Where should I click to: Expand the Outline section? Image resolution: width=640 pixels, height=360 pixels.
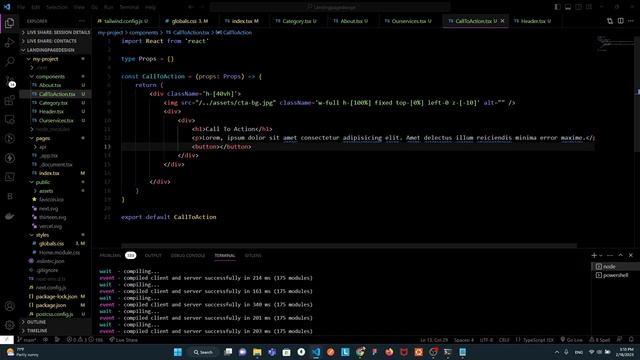[x=56, y=322]
